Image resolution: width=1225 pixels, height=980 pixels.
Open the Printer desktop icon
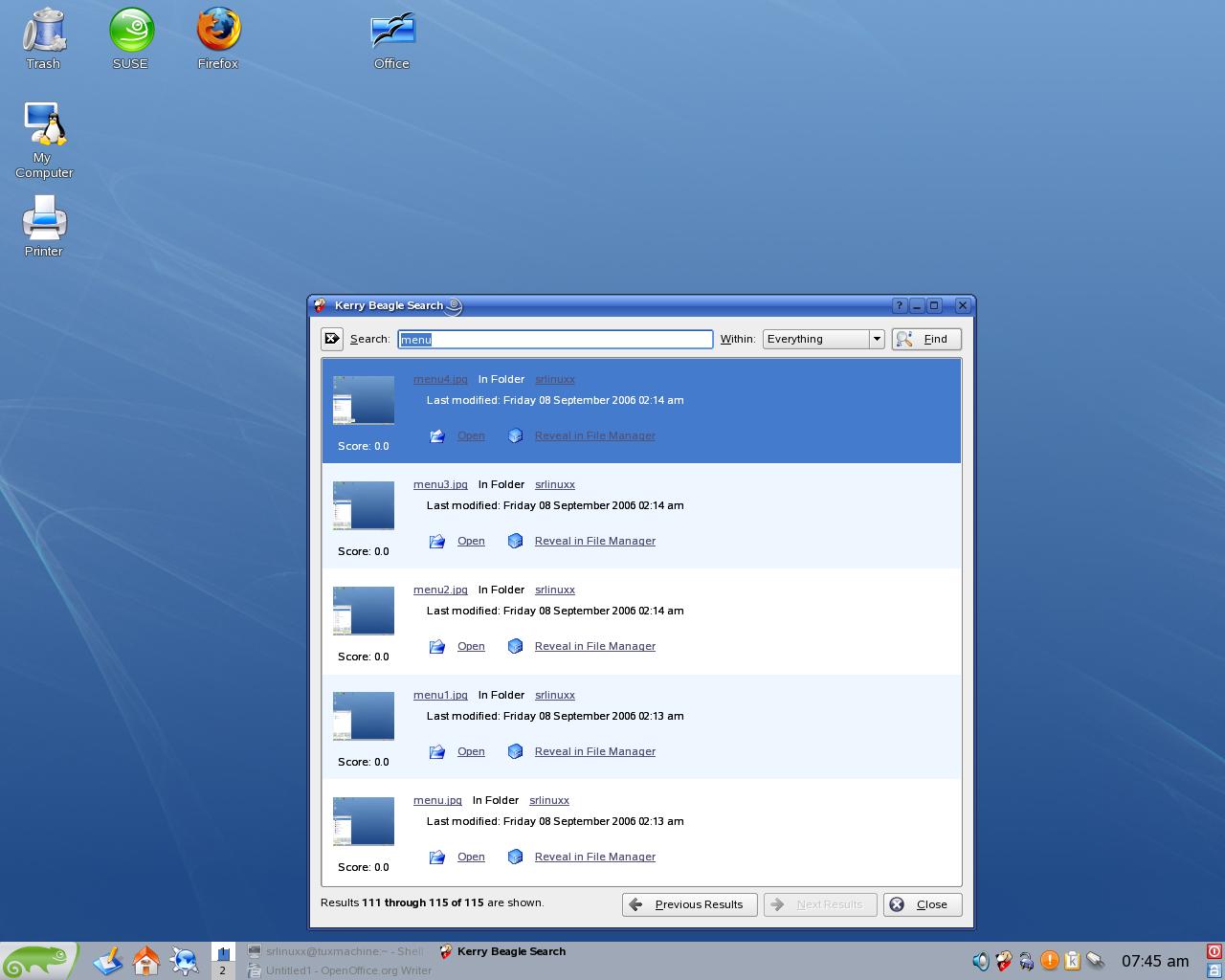(x=43, y=226)
